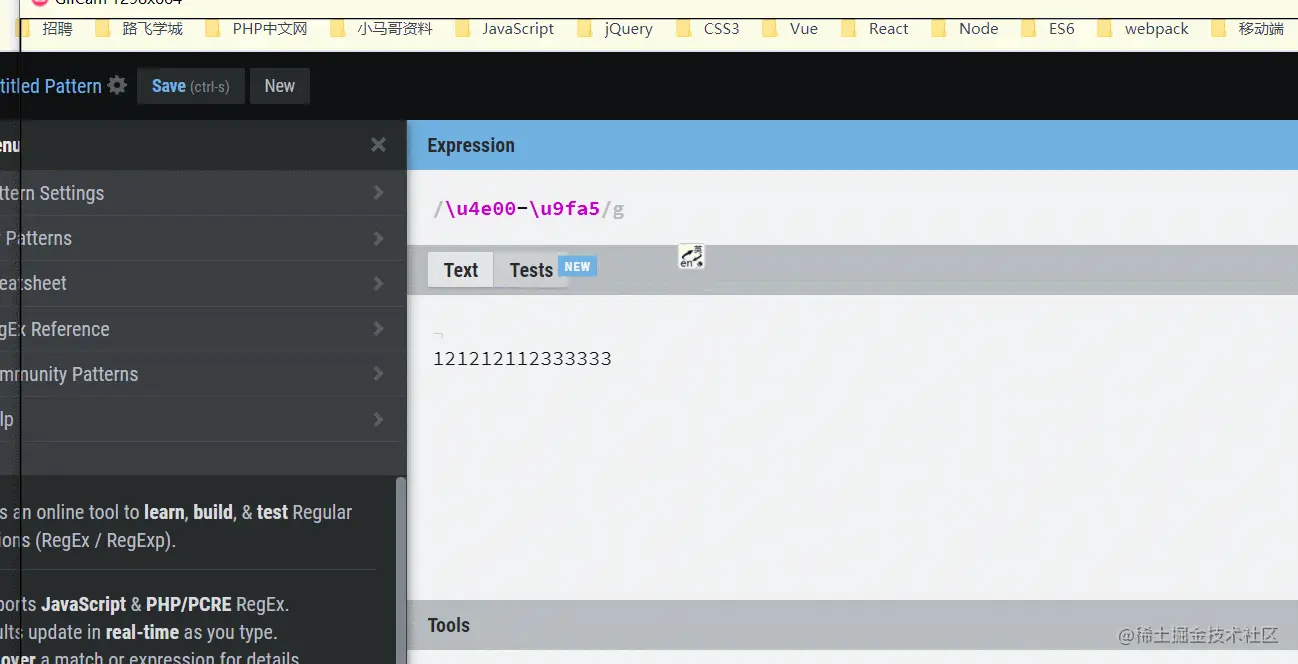Screen dimensions: 1298x664
Task: Click the IME language indicator icon
Action: point(691,256)
